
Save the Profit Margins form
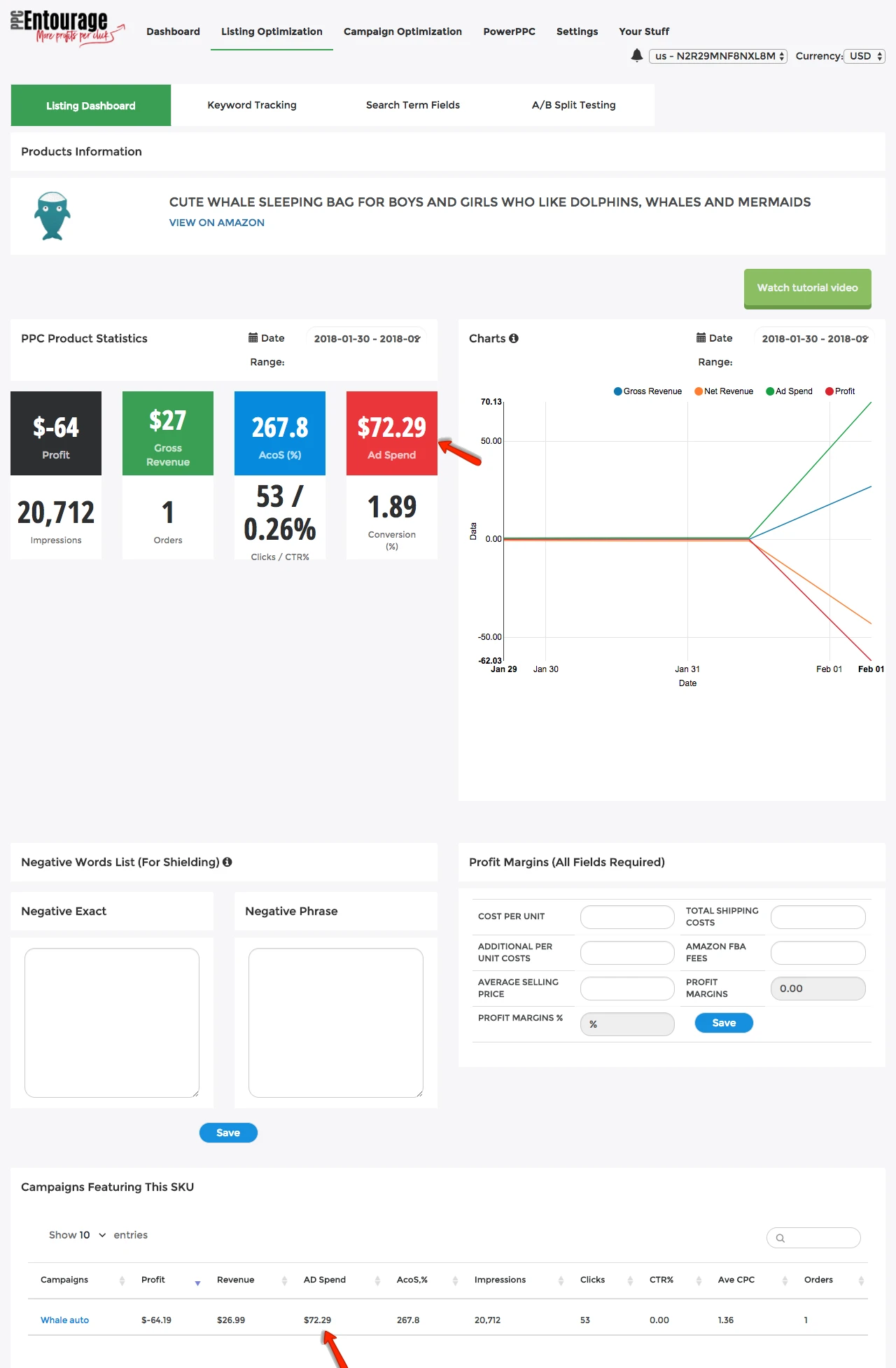coord(724,1023)
